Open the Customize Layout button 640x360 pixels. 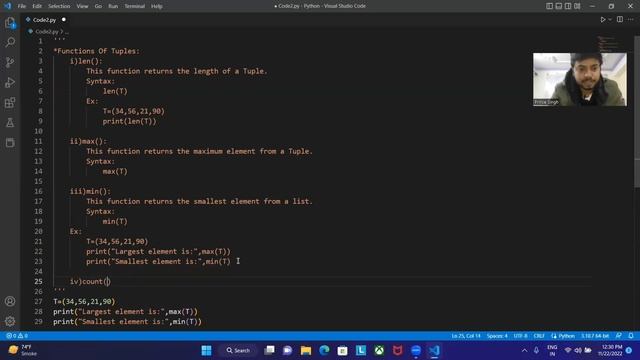[x=577, y=6]
